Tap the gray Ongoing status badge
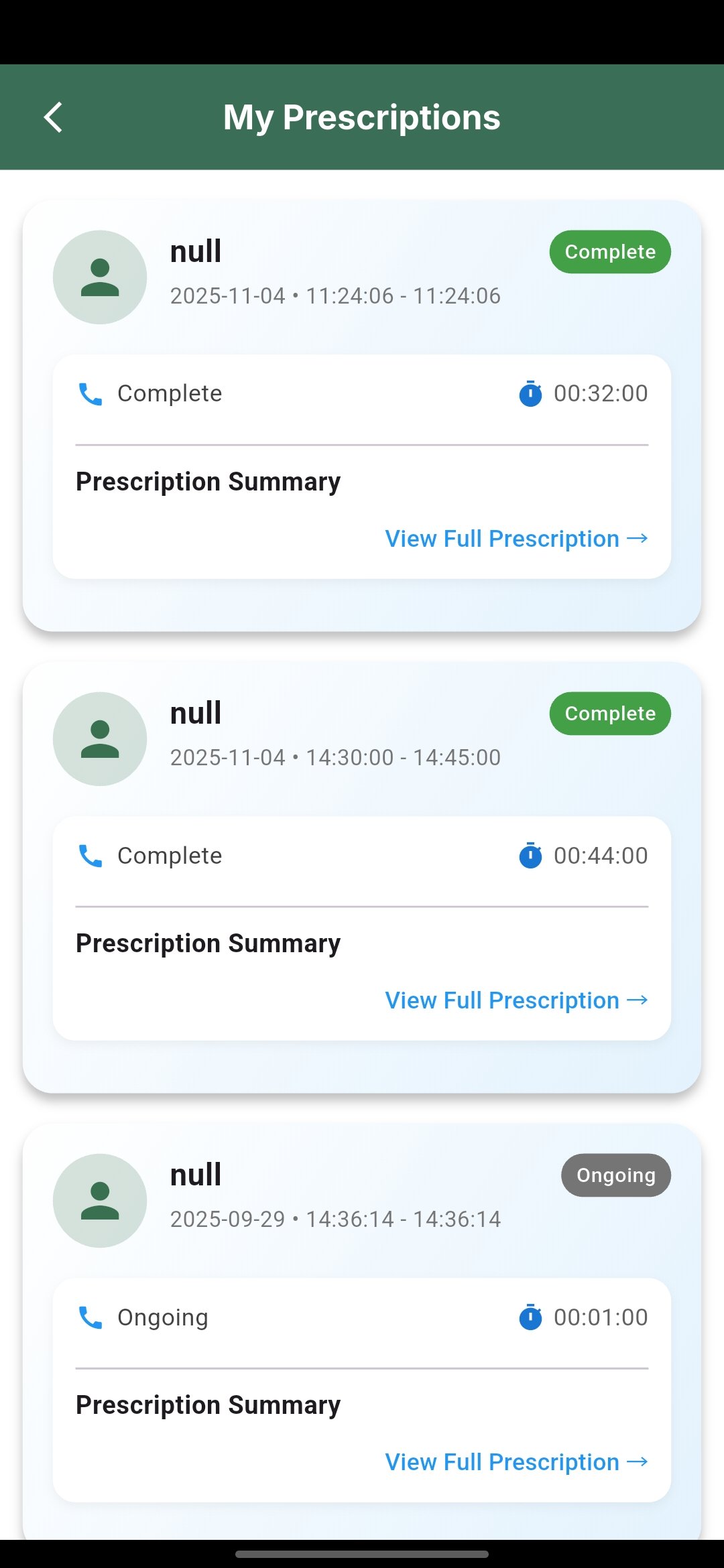Image resolution: width=724 pixels, height=1568 pixels. pos(615,1175)
